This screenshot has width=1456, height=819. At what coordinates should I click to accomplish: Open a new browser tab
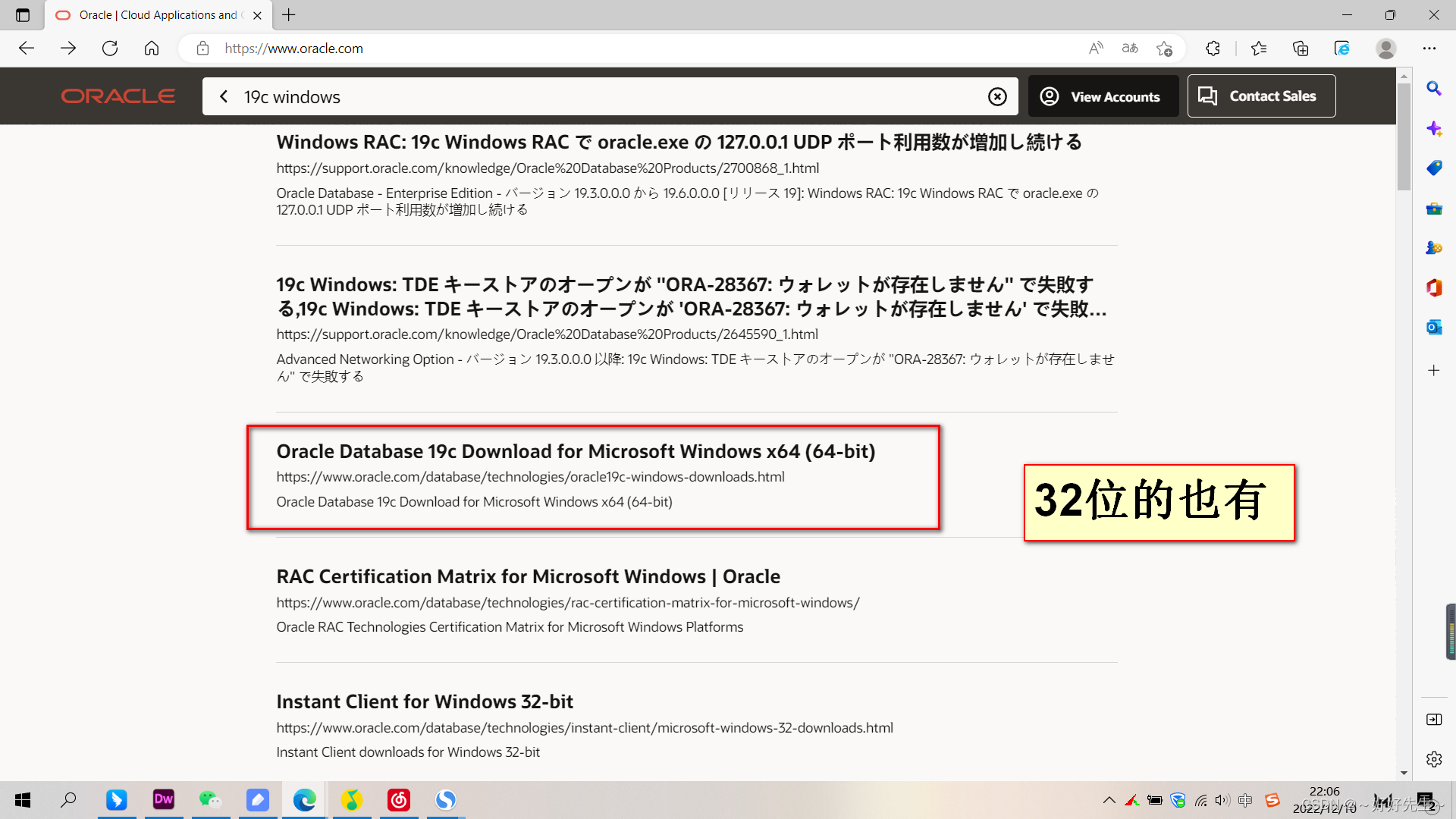coord(289,15)
